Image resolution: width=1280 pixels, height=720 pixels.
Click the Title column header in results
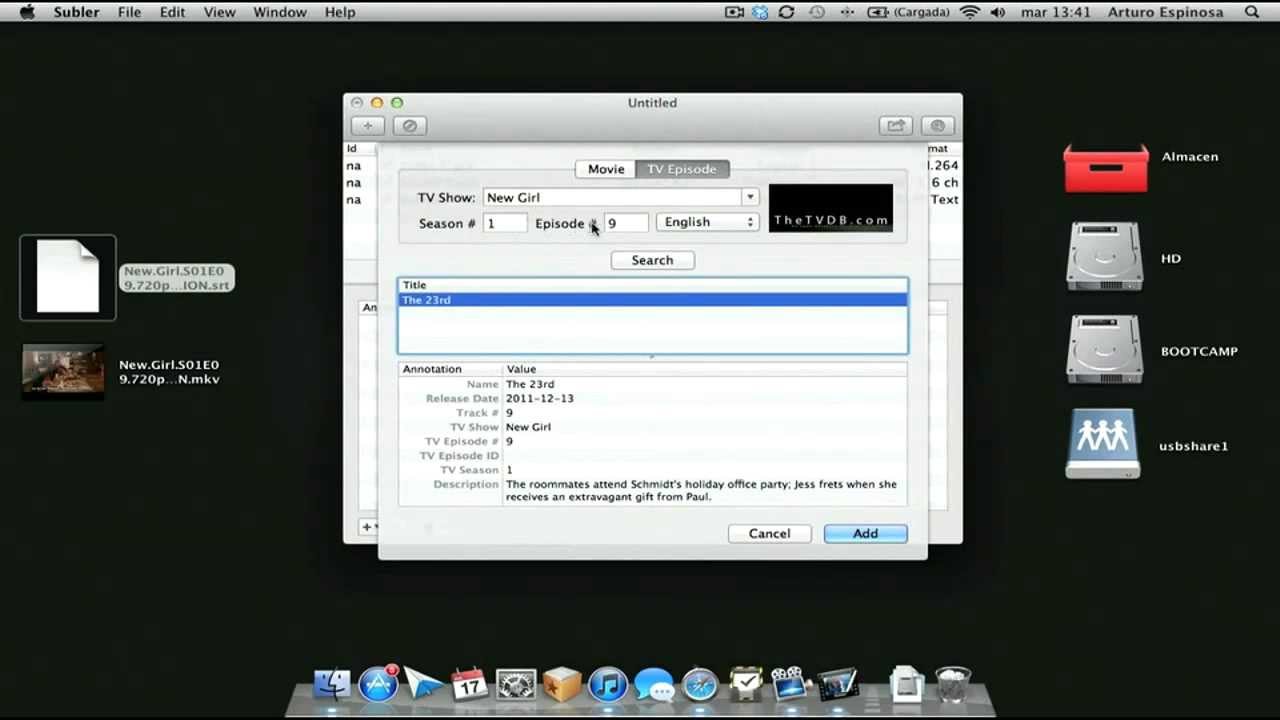[x=652, y=285]
